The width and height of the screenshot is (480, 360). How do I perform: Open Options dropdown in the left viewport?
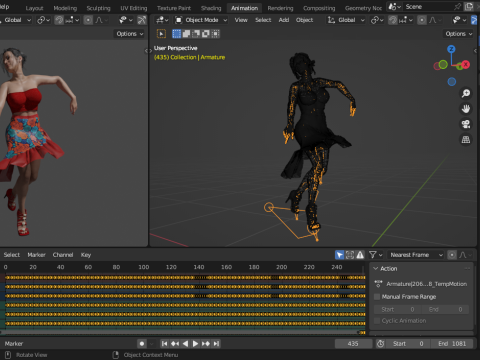129,34
